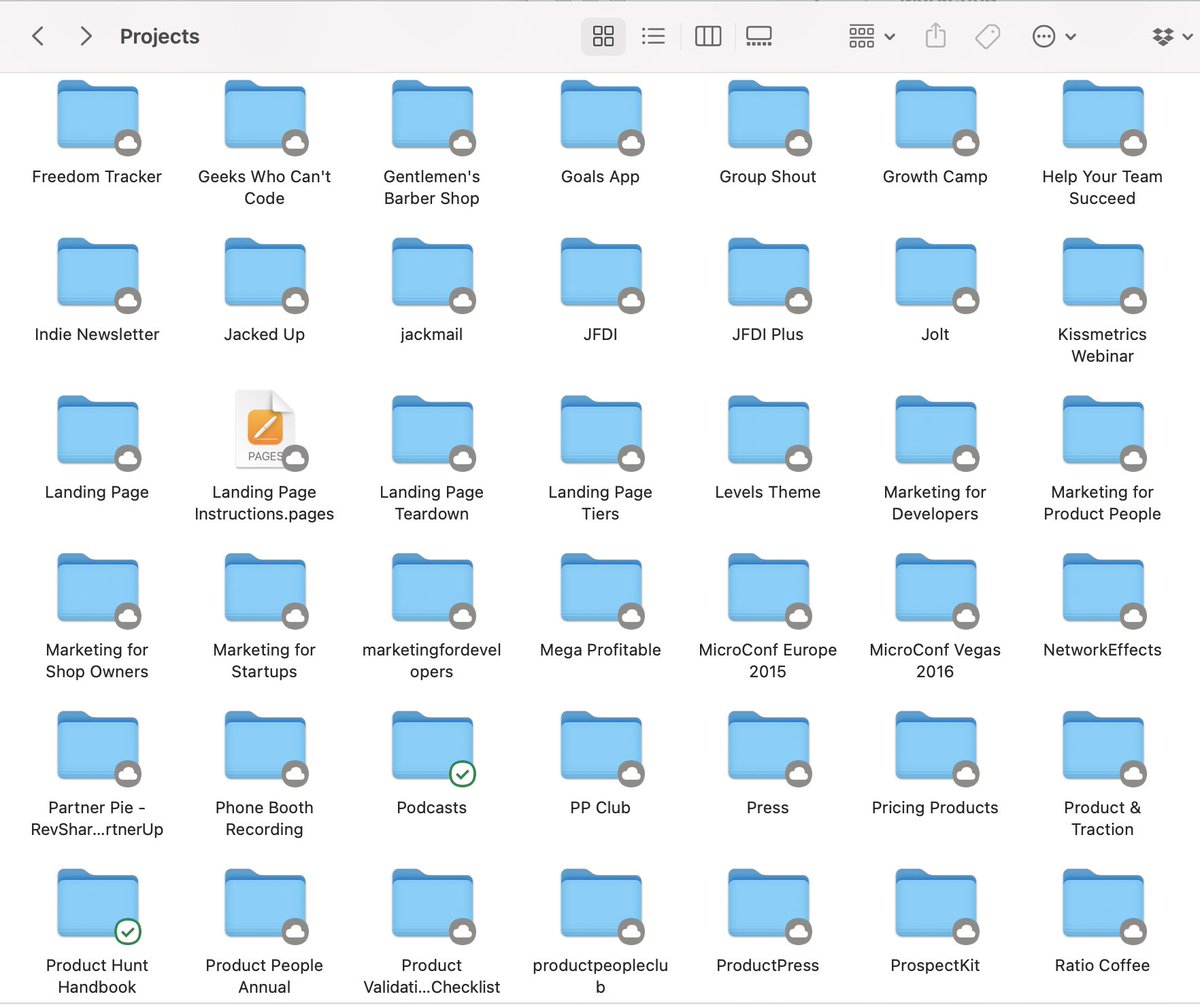Switch to gallery view

click(759, 37)
